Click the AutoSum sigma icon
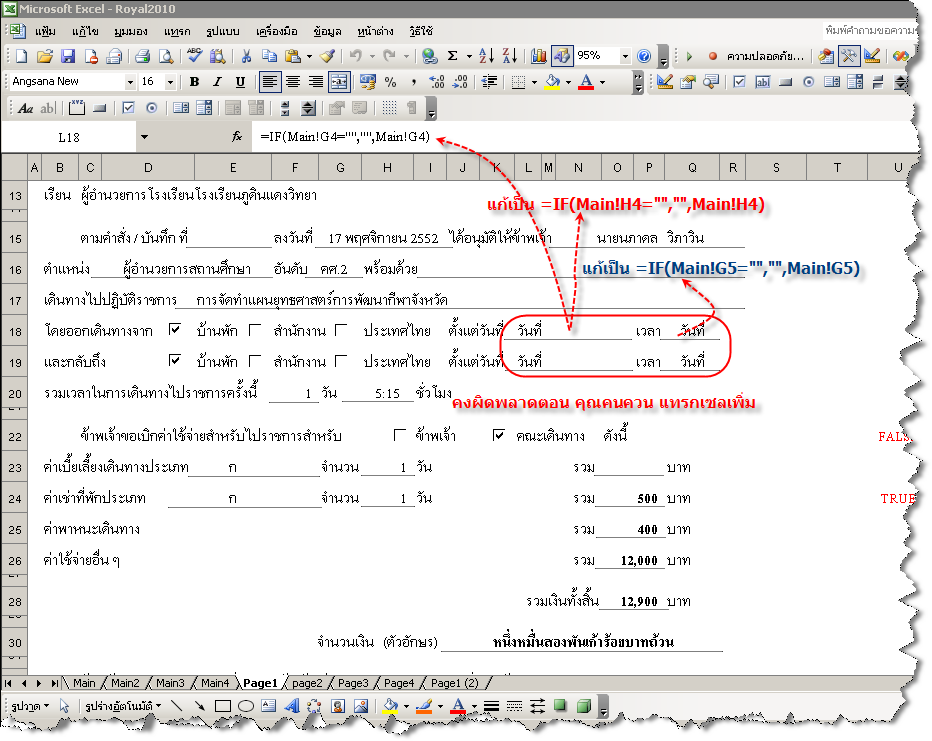This screenshot has width=932, height=741. tap(453, 57)
